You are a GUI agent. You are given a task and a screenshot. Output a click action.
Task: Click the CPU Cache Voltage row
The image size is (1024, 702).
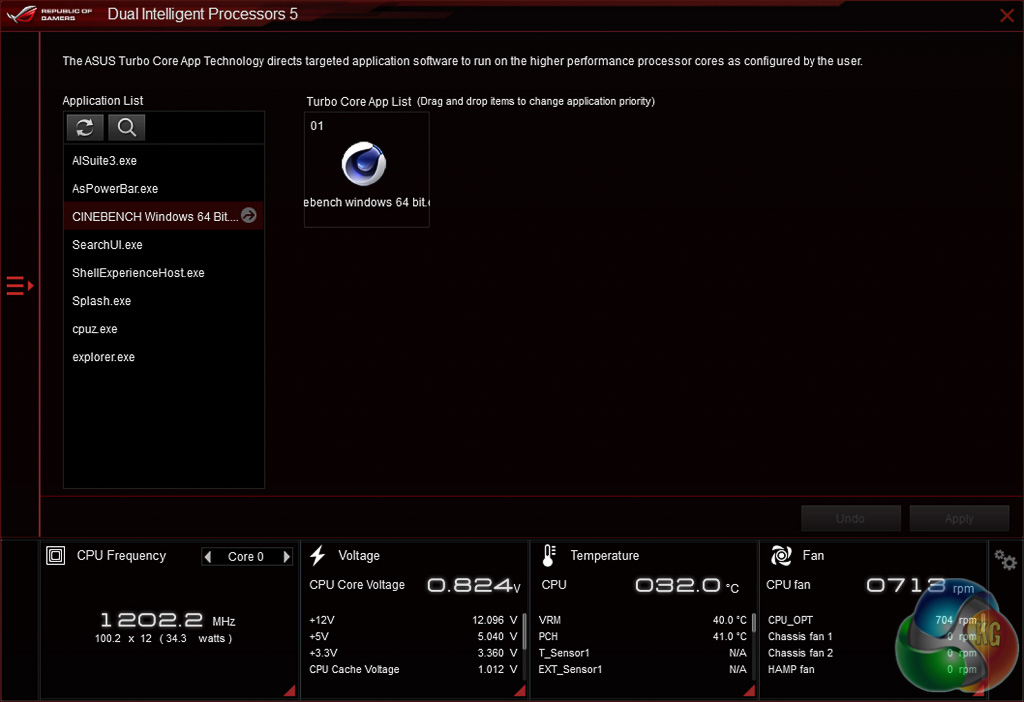pyautogui.click(x=413, y=669)
